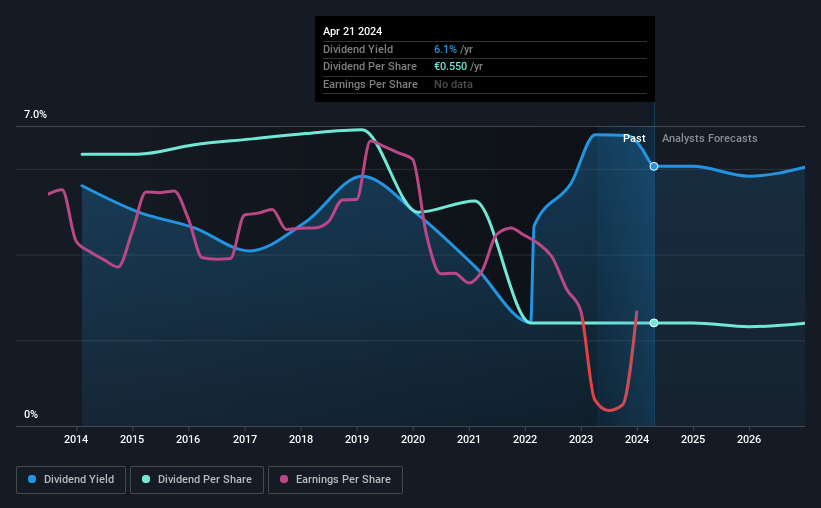Click the Apr 21 2024 tooltip date
This screenshot has height=508, width=821.
(x=352, y=31)
